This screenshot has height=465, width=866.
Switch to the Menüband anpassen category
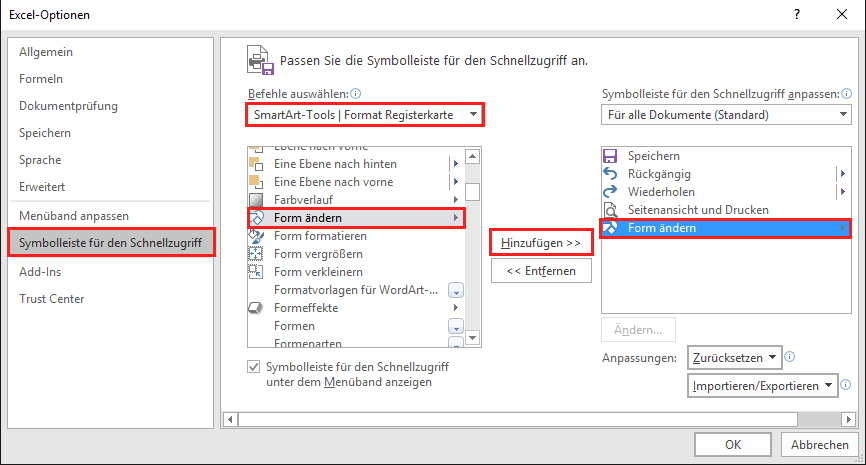(74, 216)
